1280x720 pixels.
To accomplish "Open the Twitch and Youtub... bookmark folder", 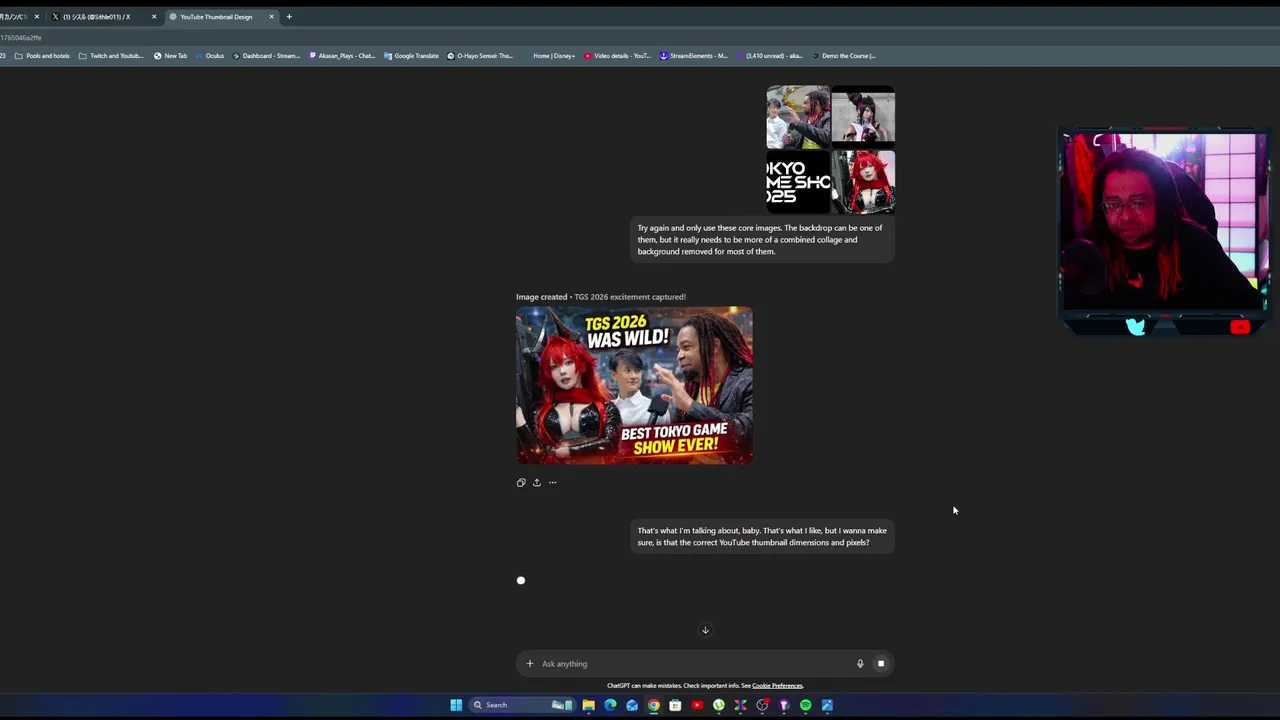I will [111, 56].
